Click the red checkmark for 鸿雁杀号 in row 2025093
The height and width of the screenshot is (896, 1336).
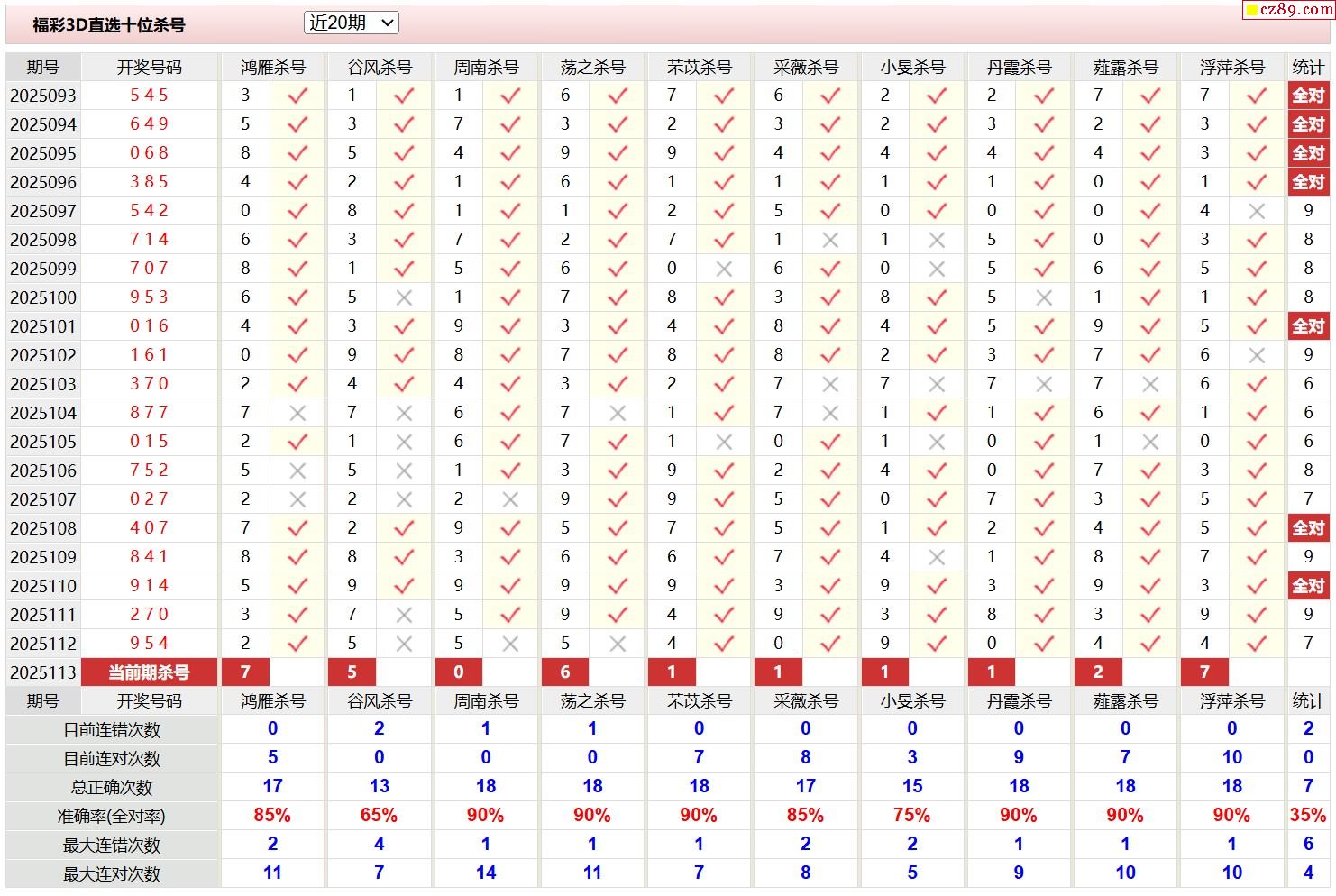click(x=297, y=96)
